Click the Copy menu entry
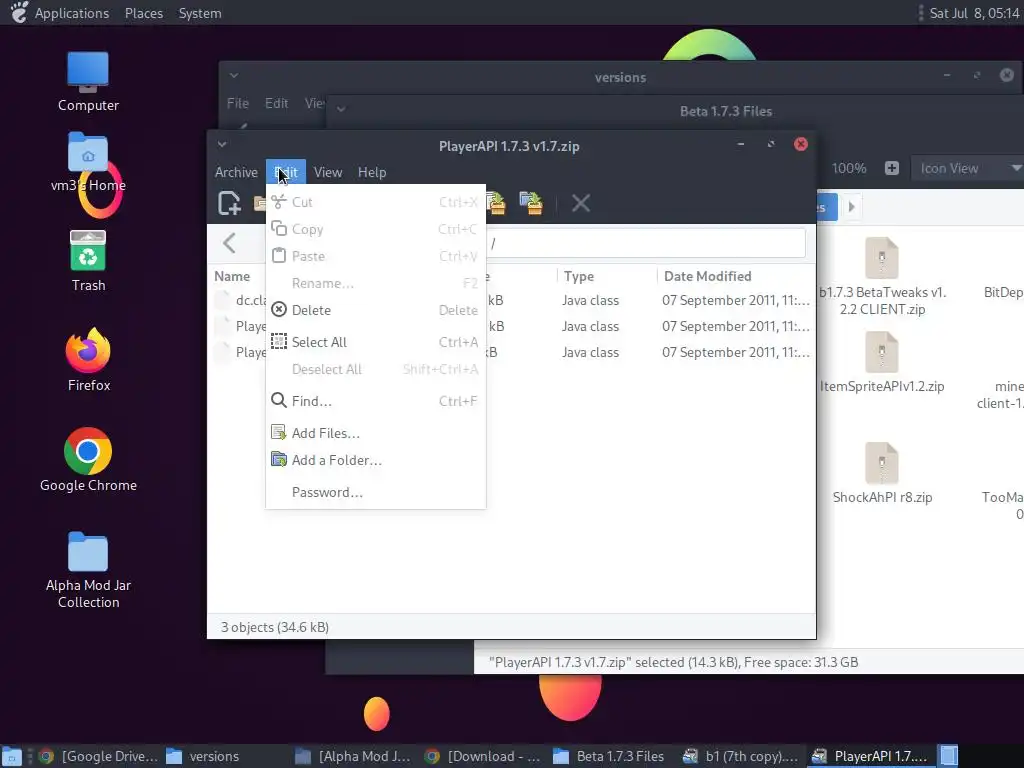The height and width of the screenshot is (768, 1024). click(376, 229)
